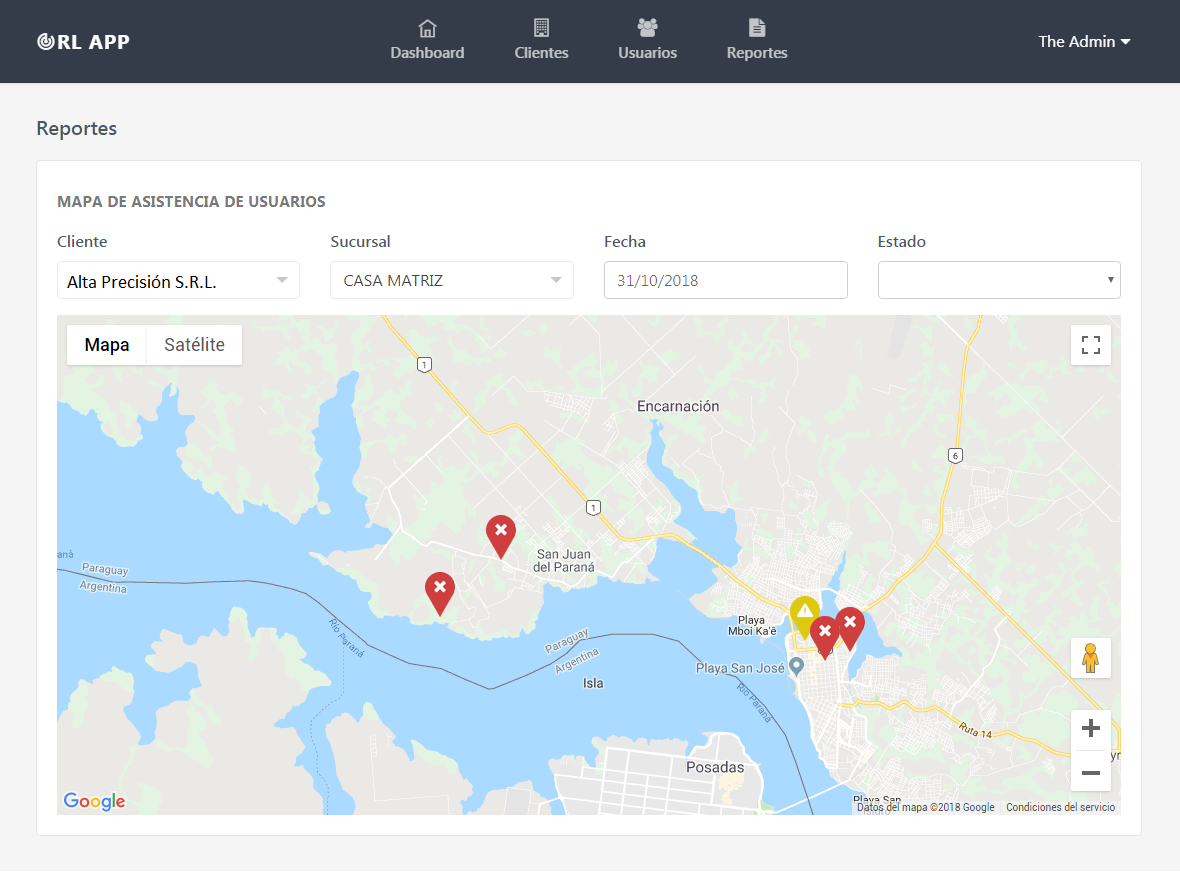Click the Google logo on the map
Screen dimensions: 1180x873
pos(95,801)
